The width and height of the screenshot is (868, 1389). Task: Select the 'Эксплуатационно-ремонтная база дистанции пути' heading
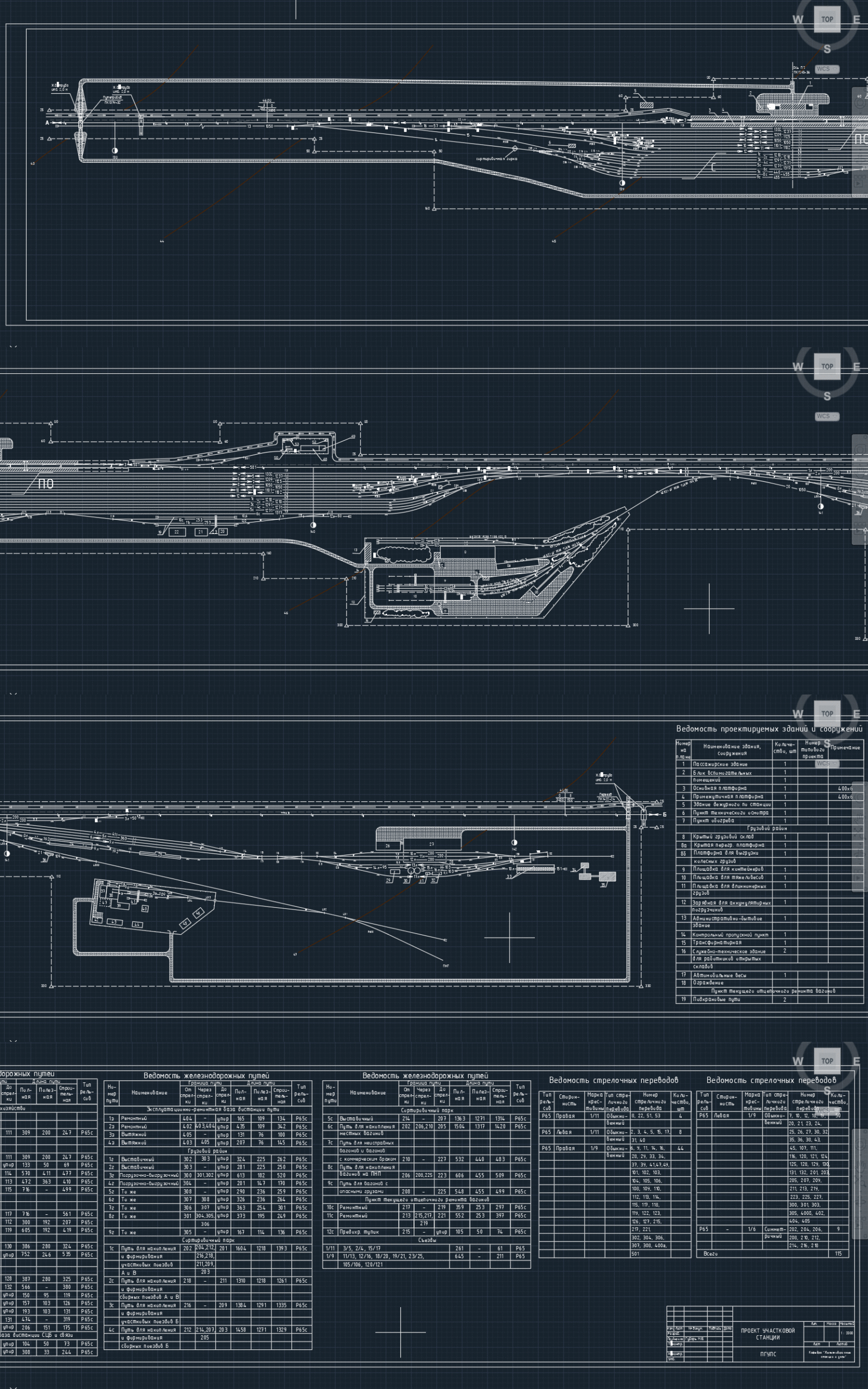point(213,1110)
